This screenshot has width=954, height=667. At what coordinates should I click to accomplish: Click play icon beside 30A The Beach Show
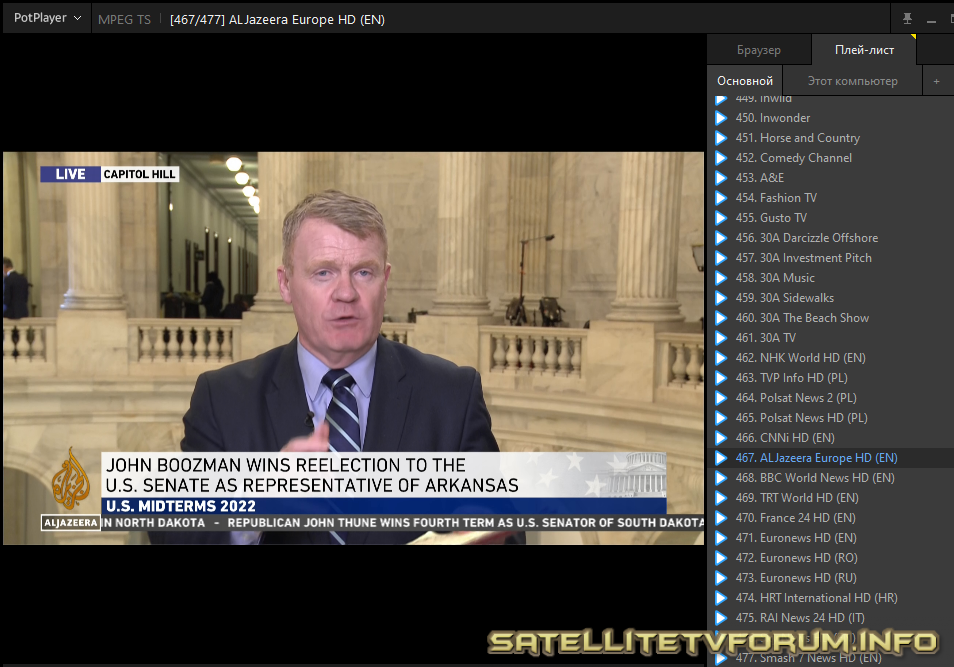coord(721,318)
